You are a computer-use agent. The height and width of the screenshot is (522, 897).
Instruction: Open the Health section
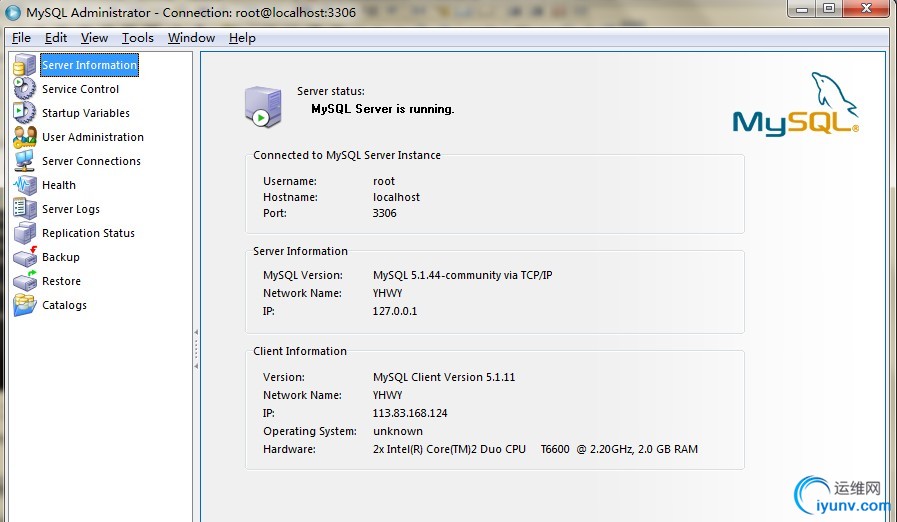[58, 185]
